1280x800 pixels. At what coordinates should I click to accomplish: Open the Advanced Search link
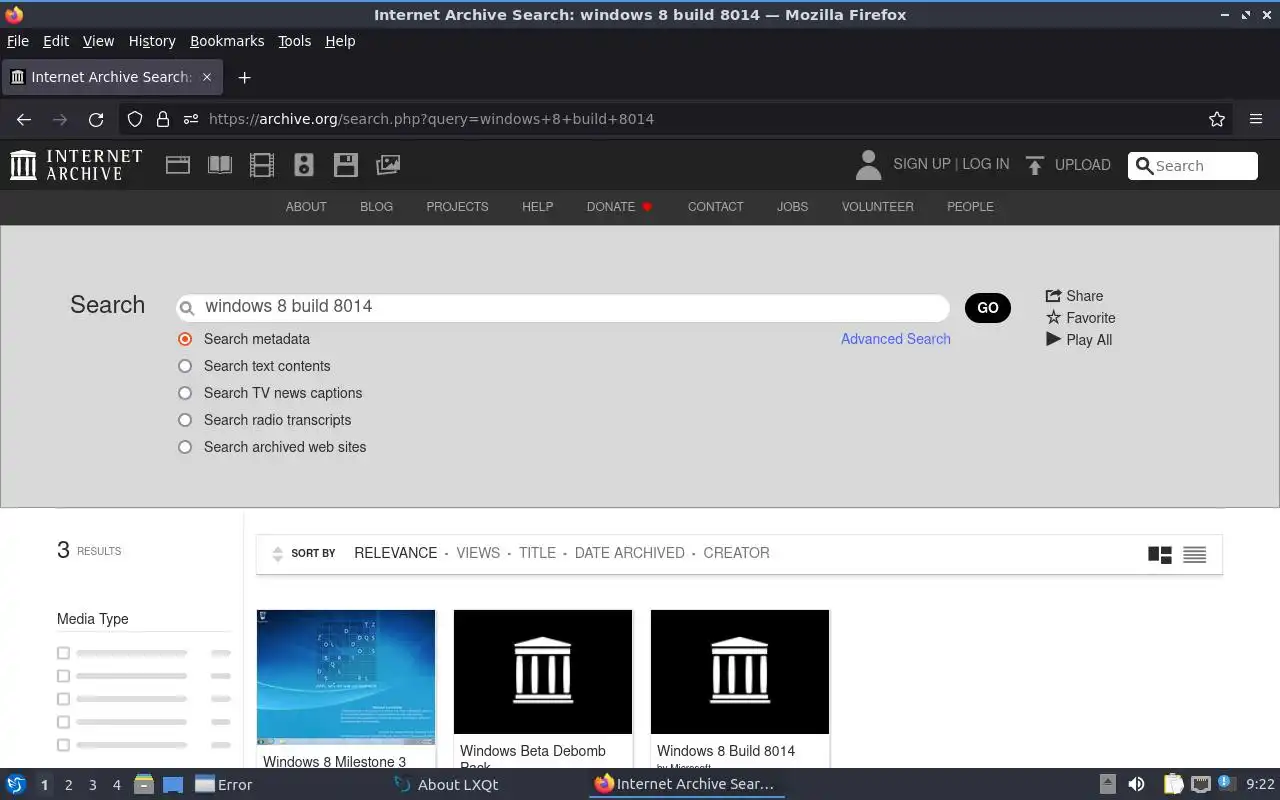[896, 339]
